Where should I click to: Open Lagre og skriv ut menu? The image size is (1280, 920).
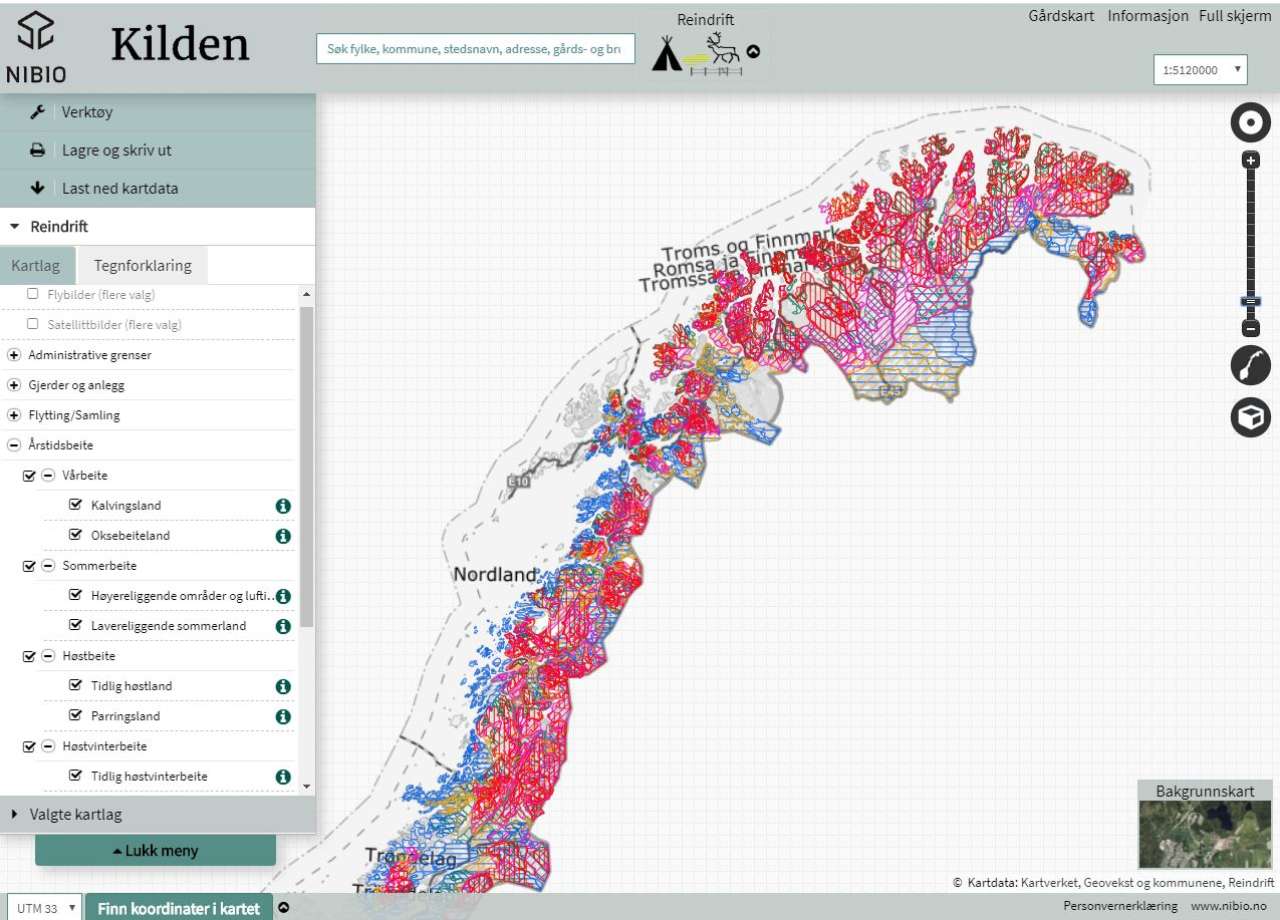(158, 150)
